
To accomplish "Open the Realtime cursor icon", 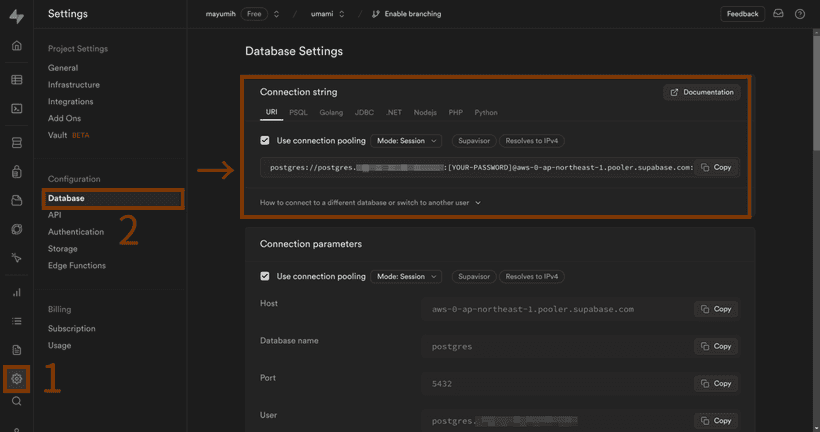I will [17, 258].
